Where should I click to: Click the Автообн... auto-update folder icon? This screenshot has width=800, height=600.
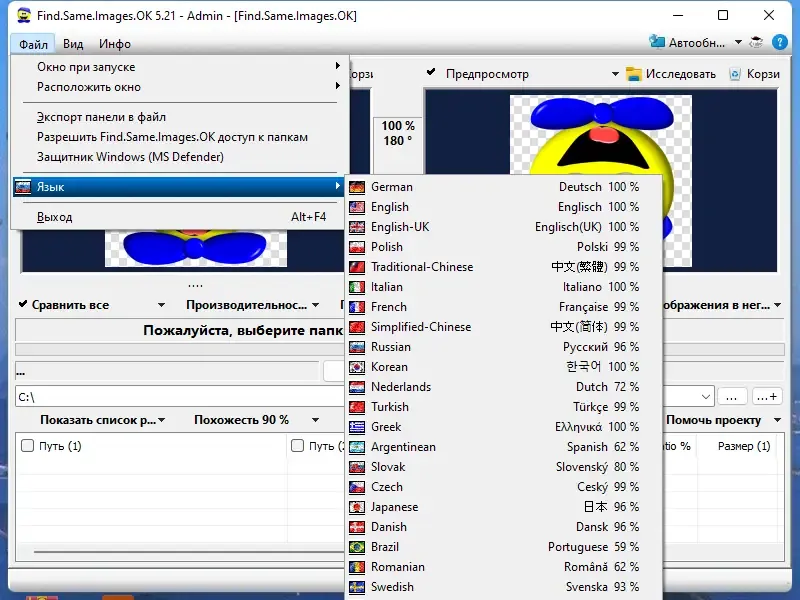point(657,42)
